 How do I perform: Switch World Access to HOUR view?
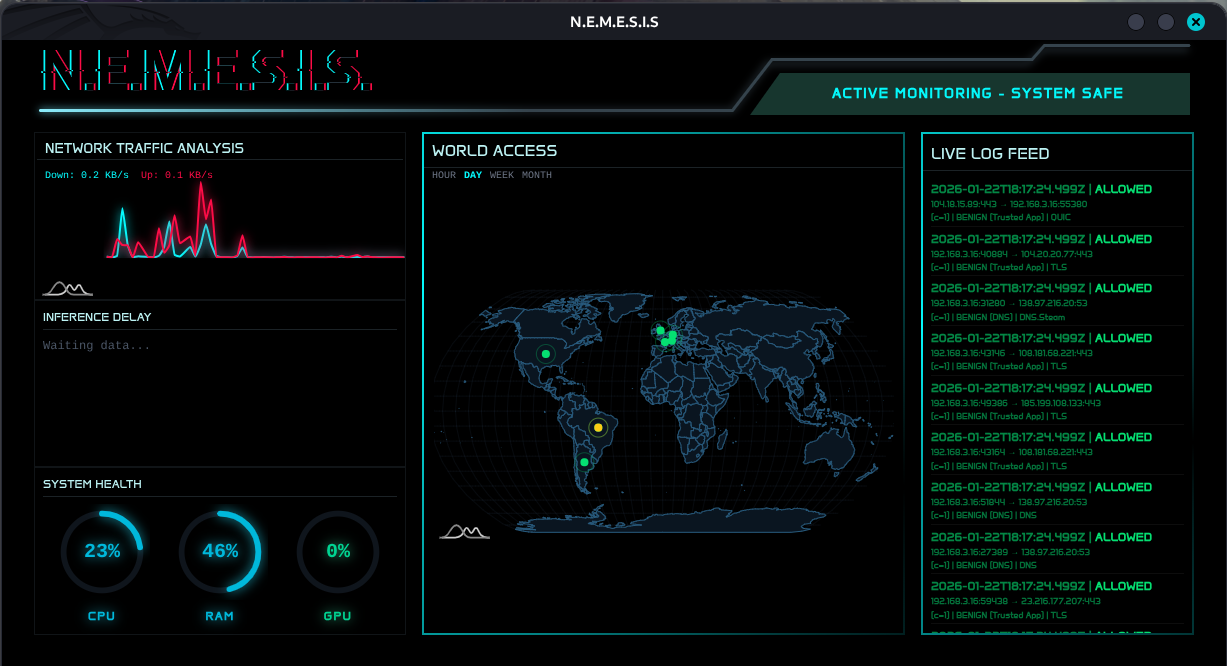pyautogui.click(x=444, y=175)
